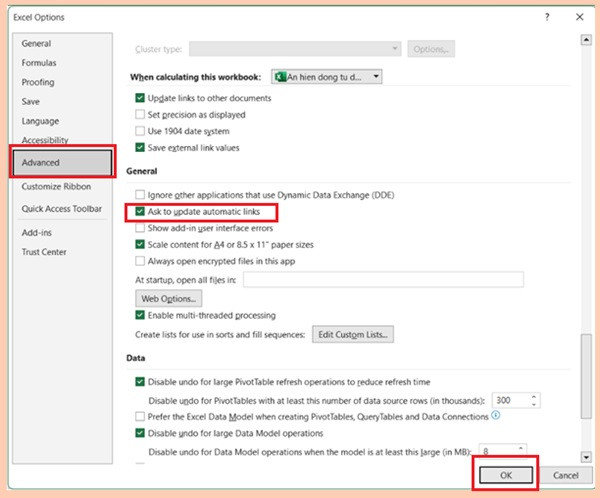Click the greyed Options... button
This screenshot has width=600, height=498.
click(x=431, y=49)
